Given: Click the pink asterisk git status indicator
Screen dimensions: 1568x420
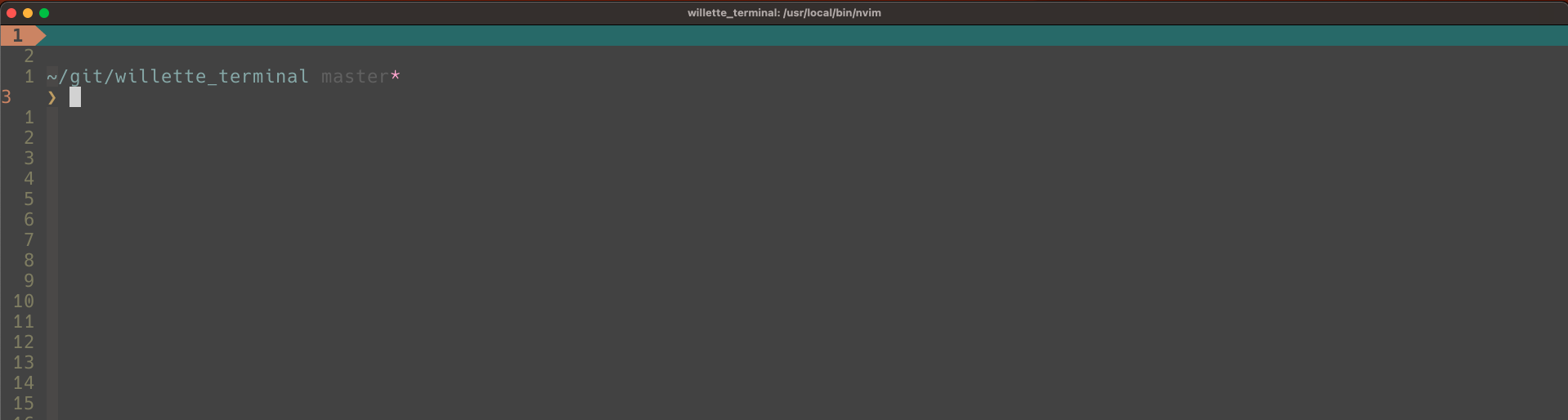Looking at the screenshot, I should tap(396, 76).
